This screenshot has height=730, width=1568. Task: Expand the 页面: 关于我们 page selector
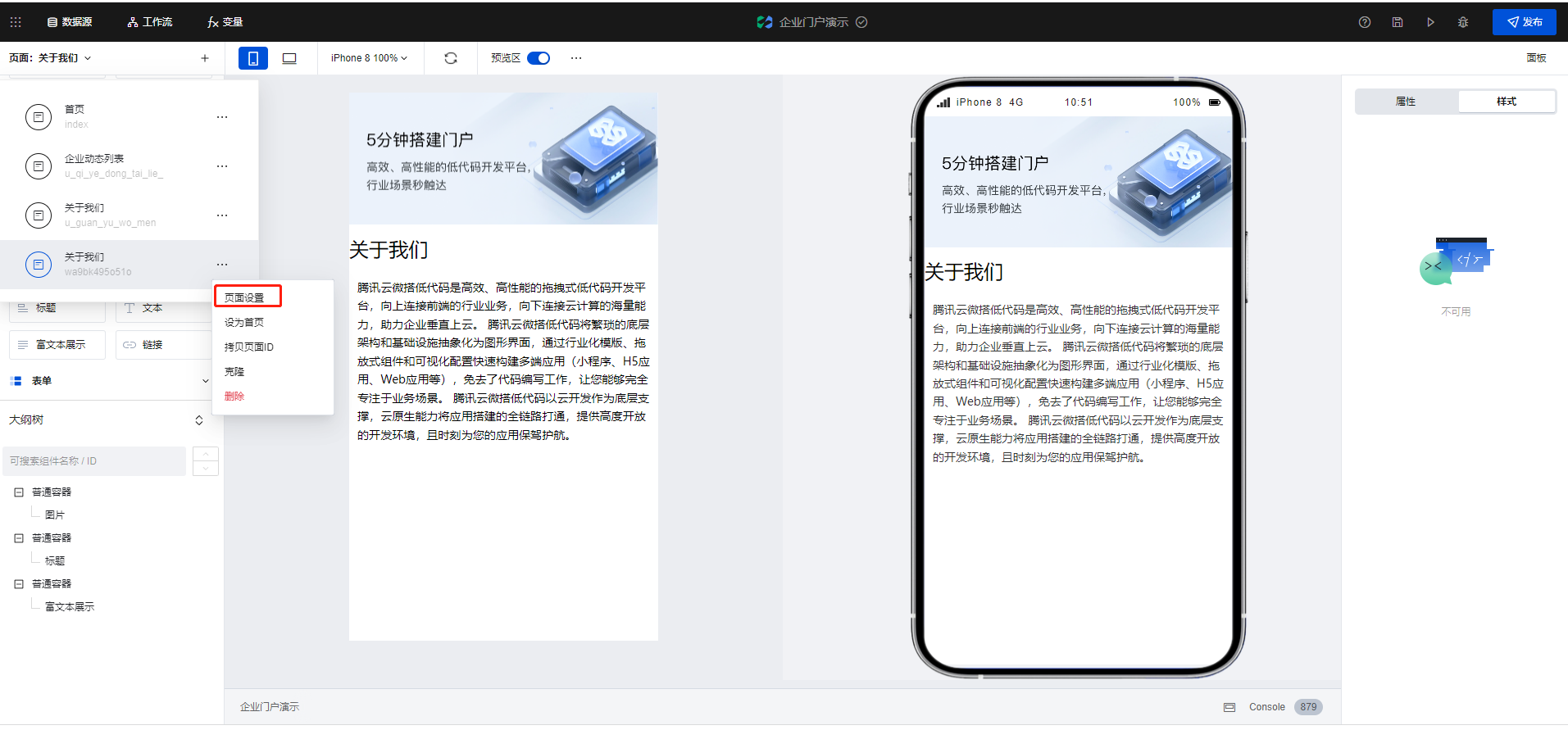(50, 58)
